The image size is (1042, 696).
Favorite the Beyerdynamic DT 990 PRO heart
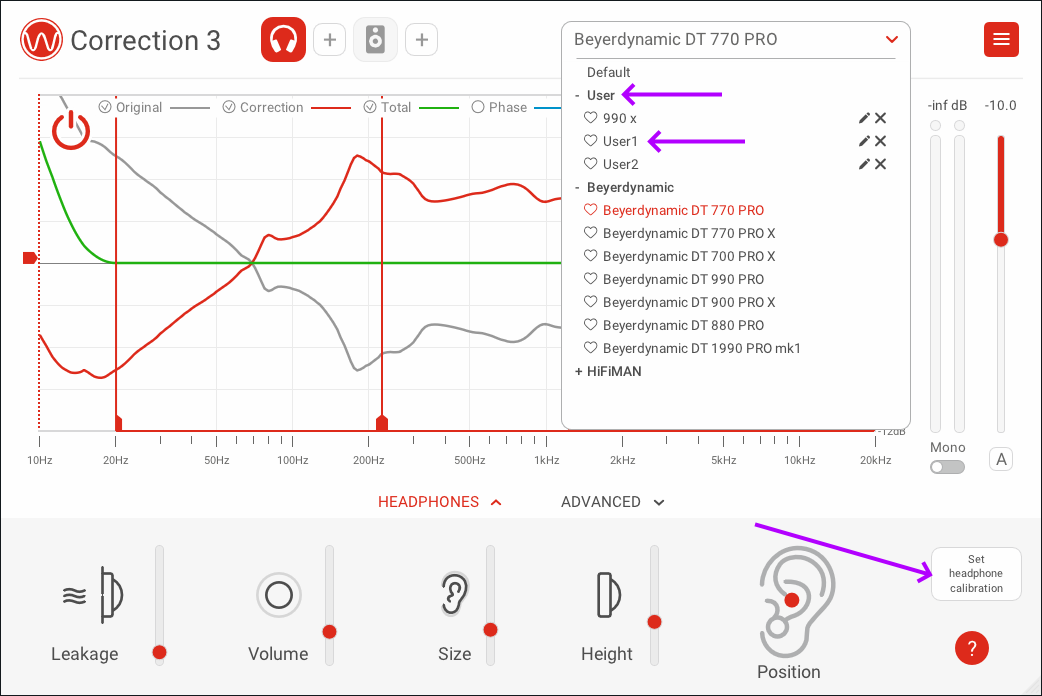590,279
